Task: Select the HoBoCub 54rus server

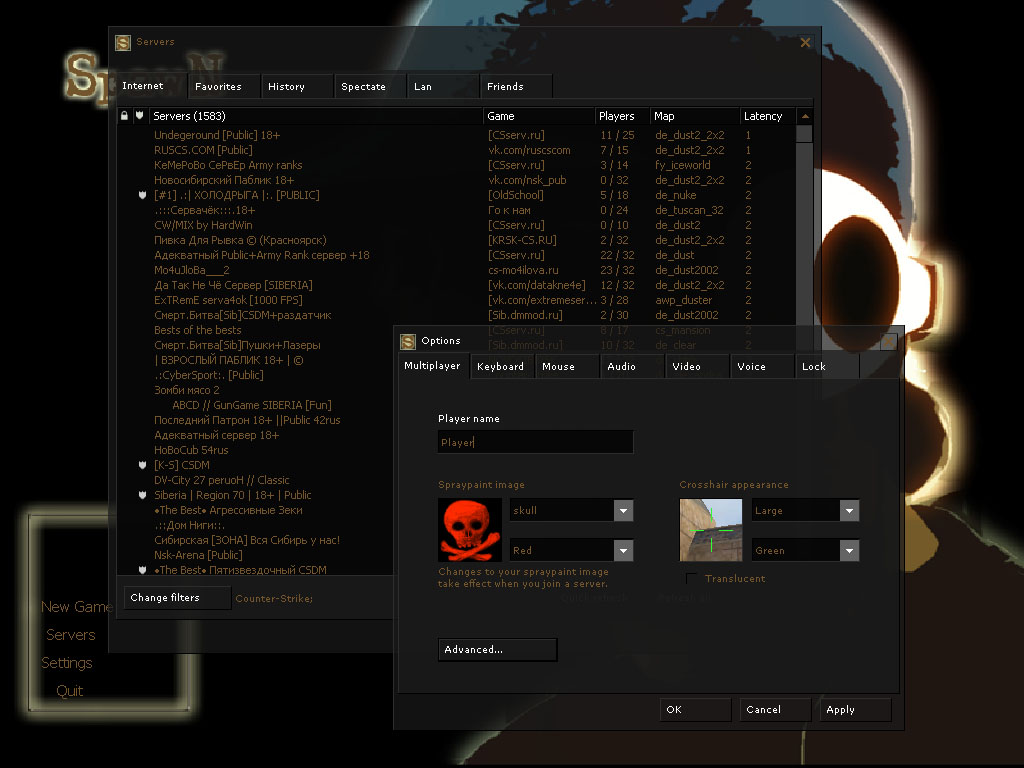Action: 191,451
